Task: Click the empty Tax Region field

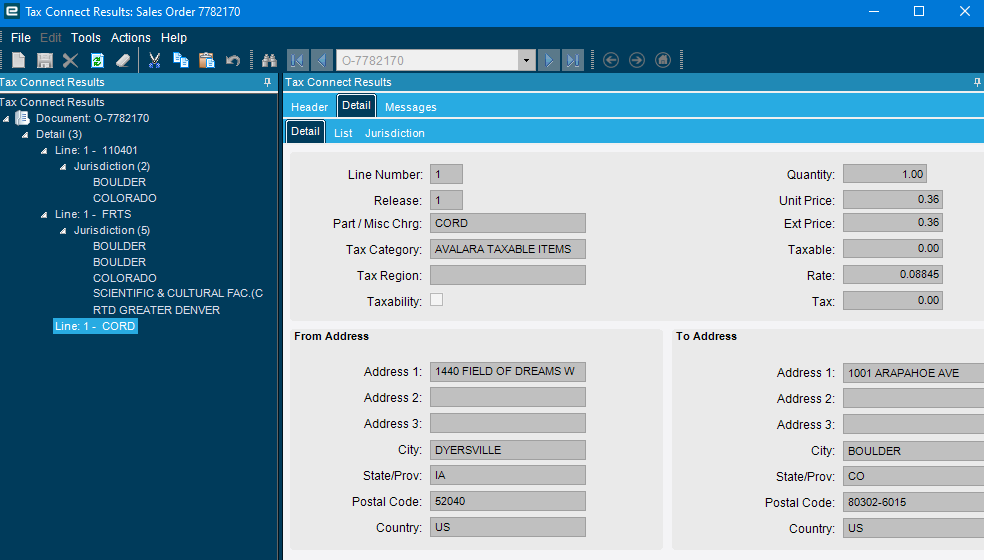Action: point(508,275)
